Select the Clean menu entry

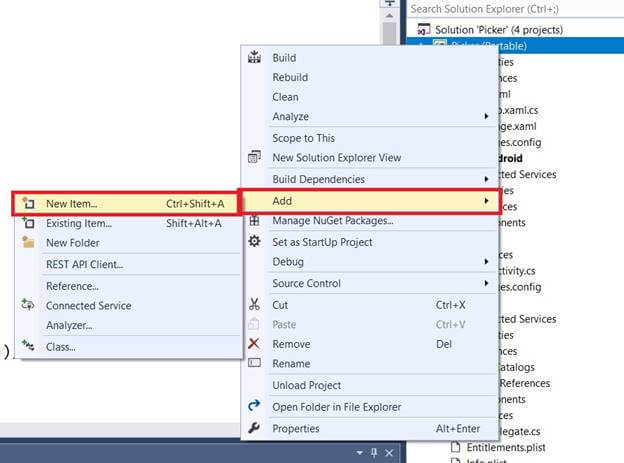[x=369, y=97]
